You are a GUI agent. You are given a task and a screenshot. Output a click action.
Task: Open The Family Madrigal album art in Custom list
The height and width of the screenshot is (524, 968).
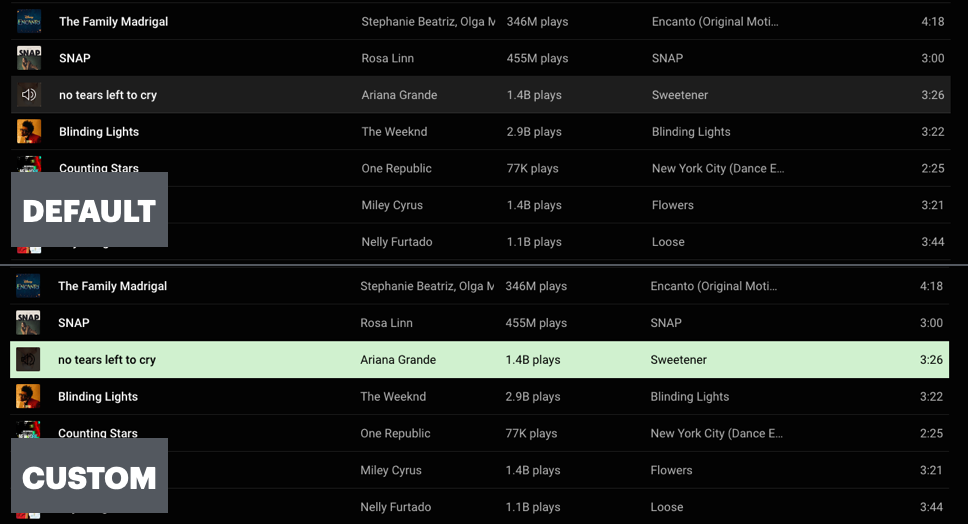pos(28,286)
